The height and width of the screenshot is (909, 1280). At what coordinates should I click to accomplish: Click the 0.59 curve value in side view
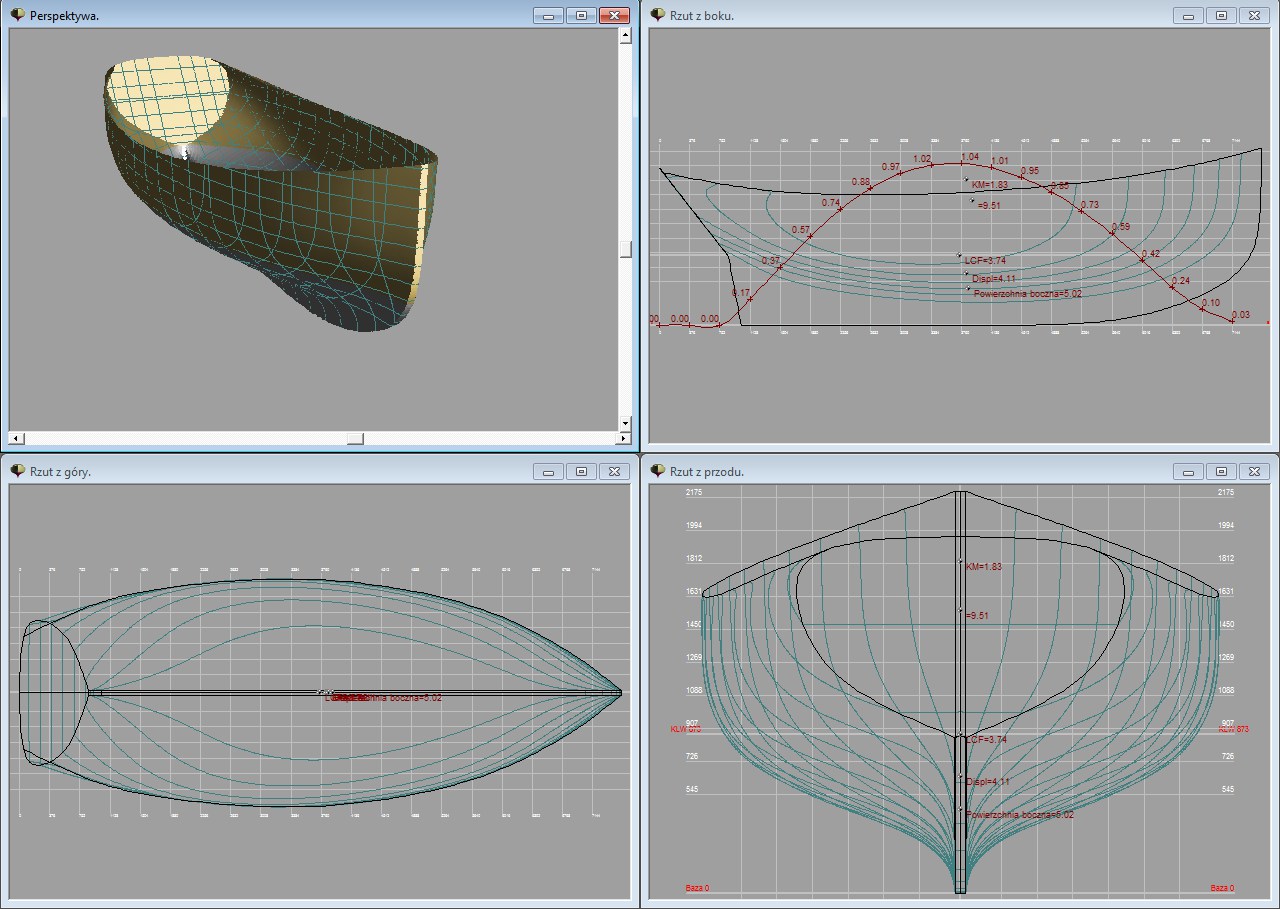point(1121,227)
